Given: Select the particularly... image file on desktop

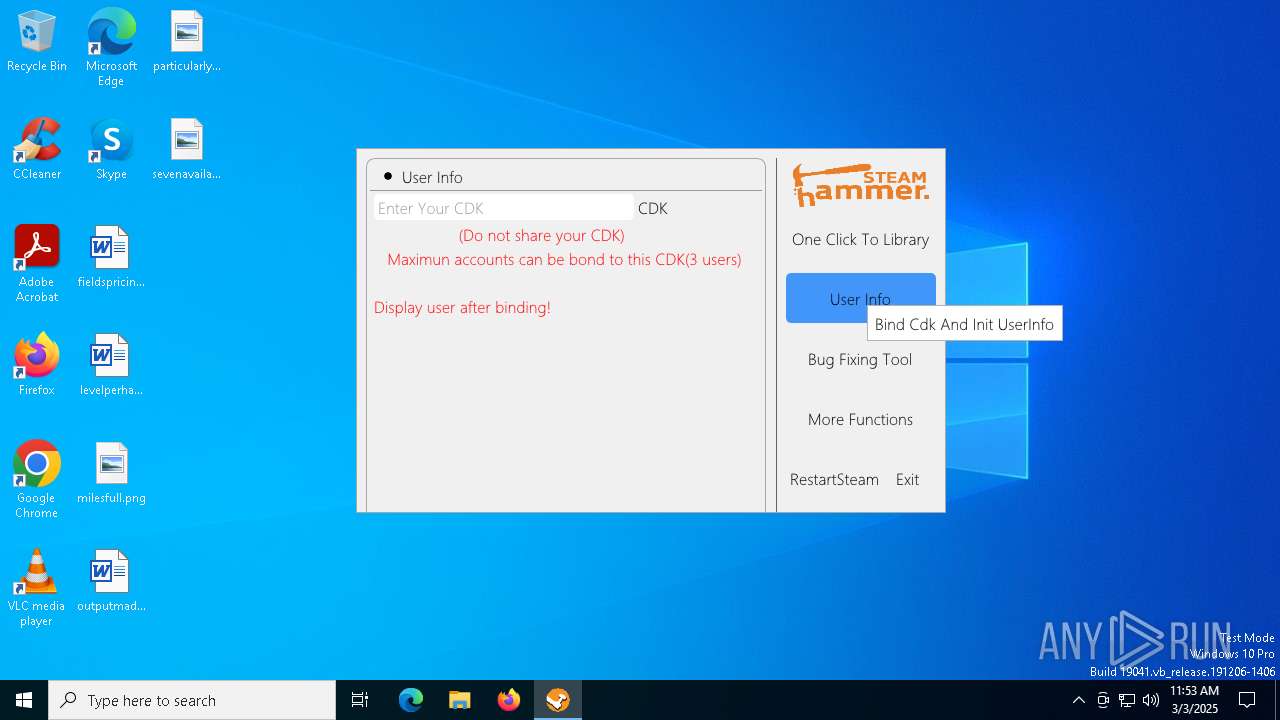Looking at the screenshot, I should 187,42.
